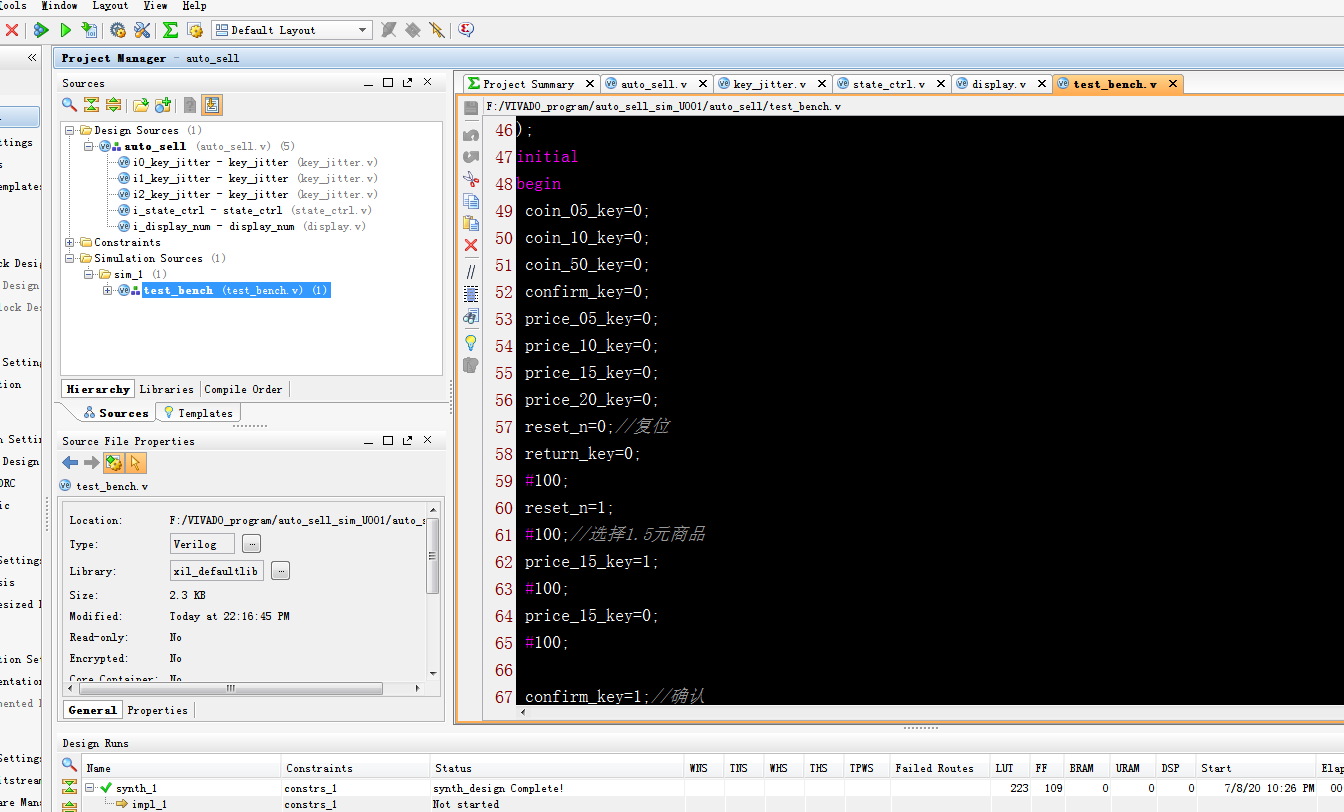Click the red X delete icon in editor sidebar
Viewport: 1344px width, 812px height.
click(471, 245)
